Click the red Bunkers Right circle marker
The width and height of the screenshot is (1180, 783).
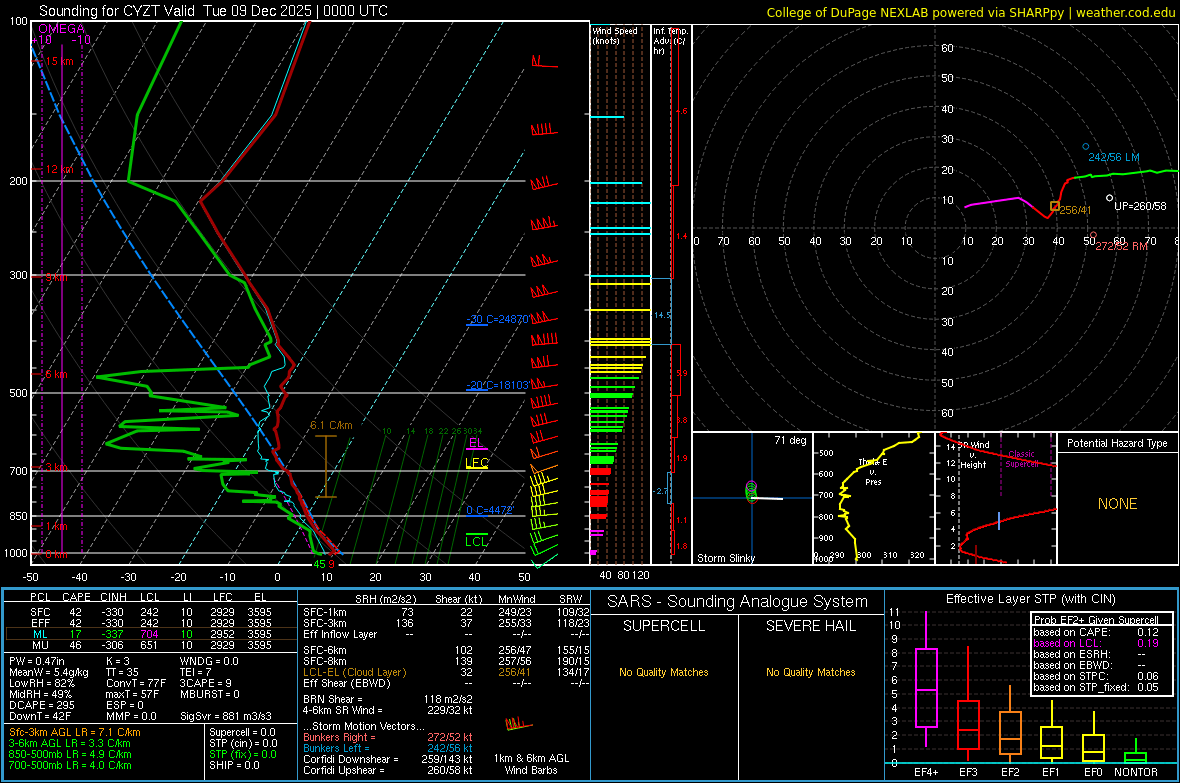pos(1093,236)
